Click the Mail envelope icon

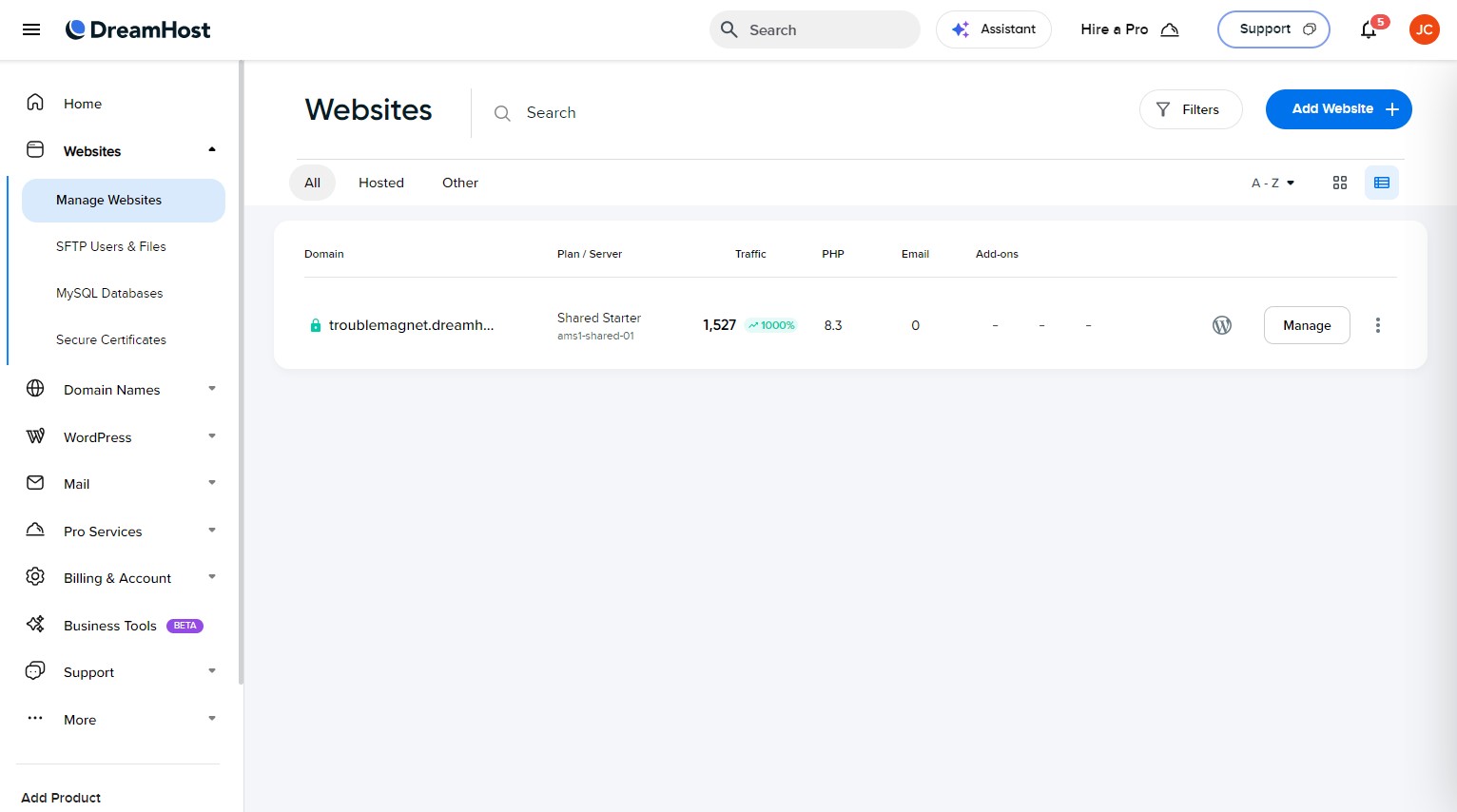coord(35,482)
